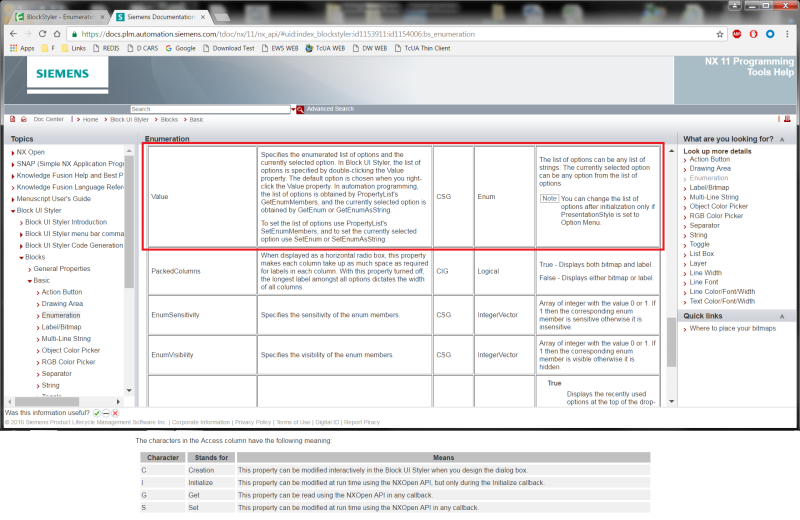Click the red X not-useful feedback icon
The width and height of the screenshot is (800, 520).
pyautogui.click(x=115, y=413)
